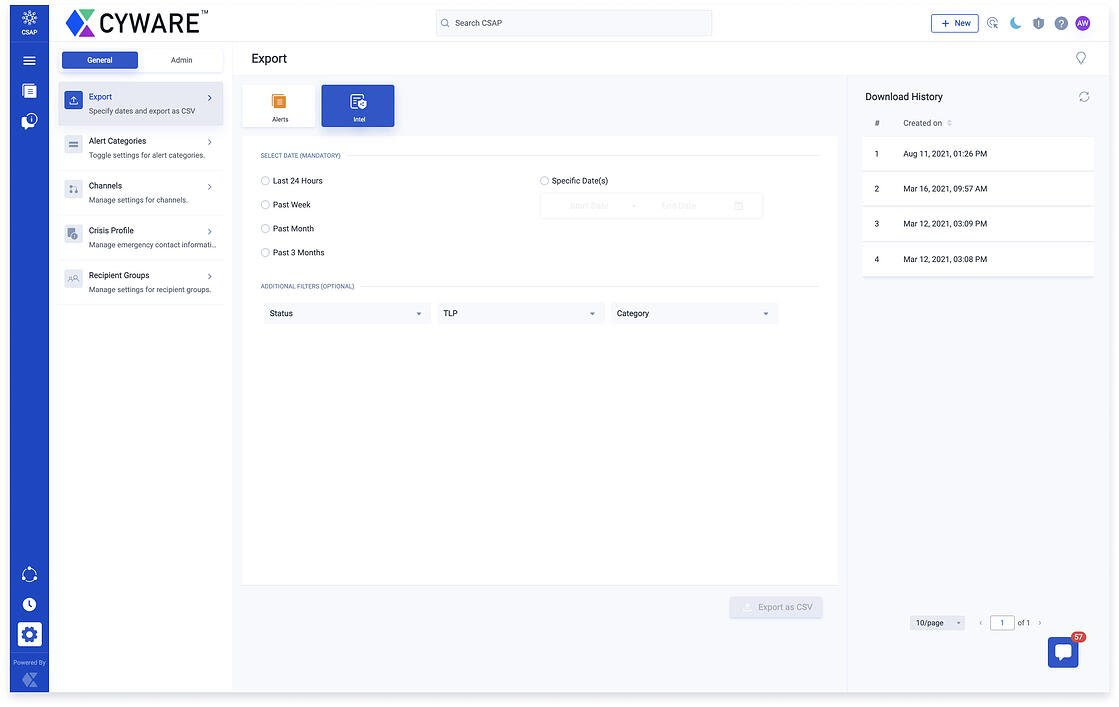Select the Past Week radio option
This screenshot has height=707, width=1119.
266,205
